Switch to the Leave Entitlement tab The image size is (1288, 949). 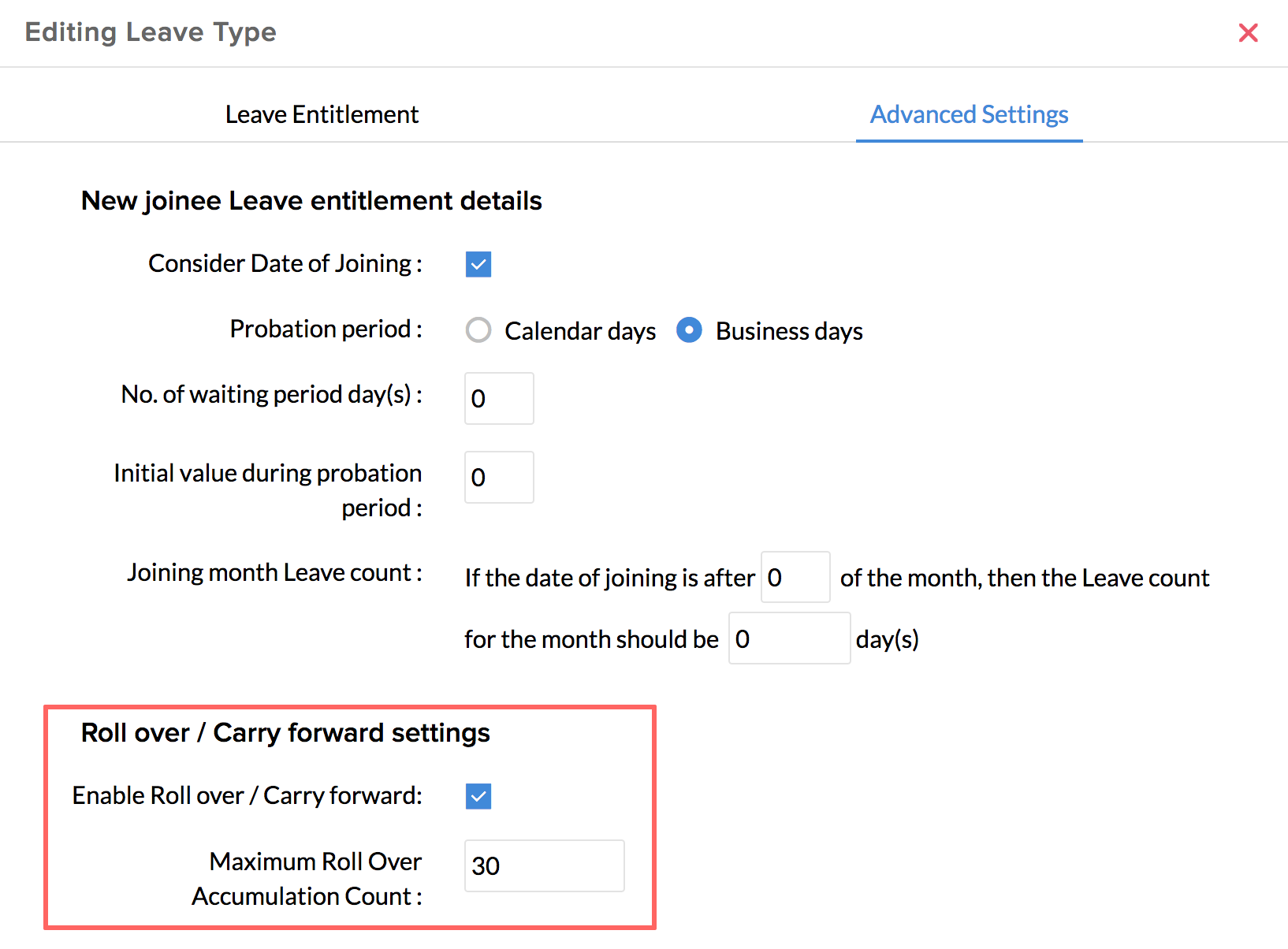pyautogui.click(x=322, y=115)
